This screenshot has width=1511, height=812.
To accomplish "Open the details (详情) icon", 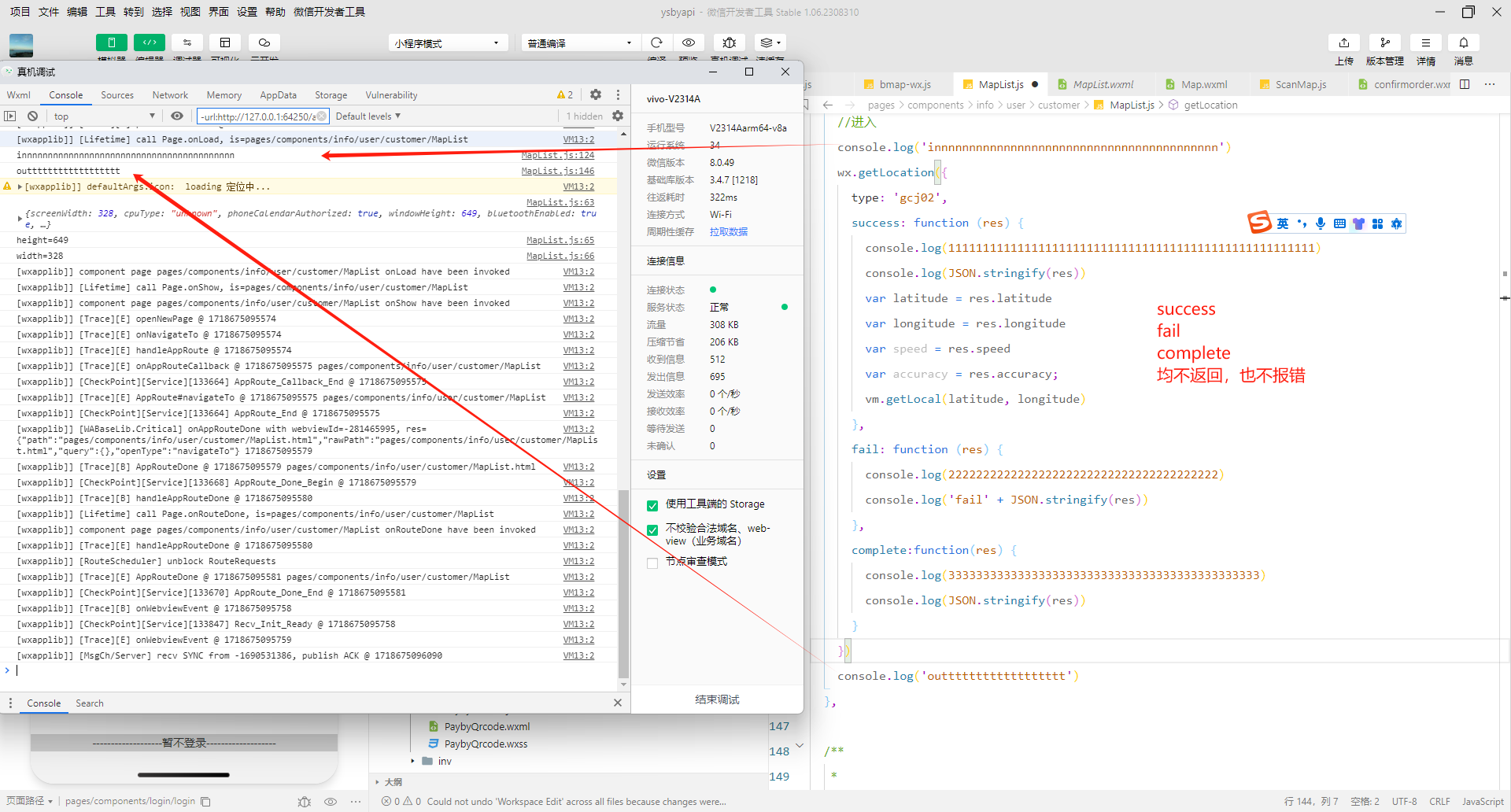I will (1426, 42).
